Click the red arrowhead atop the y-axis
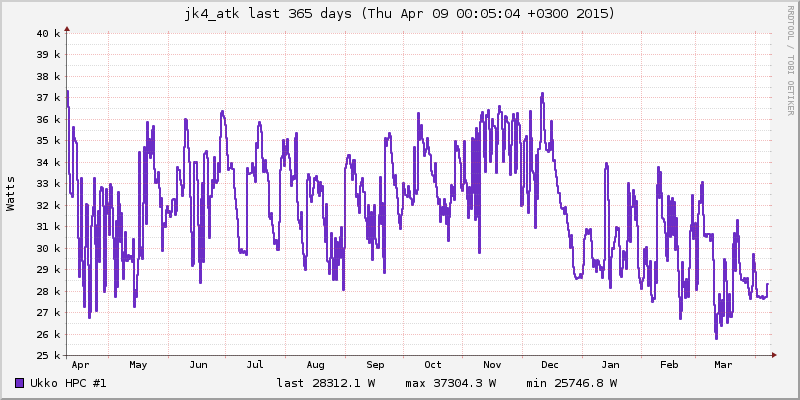The height and width of the screenshot is (400, 800). (66, 30)
